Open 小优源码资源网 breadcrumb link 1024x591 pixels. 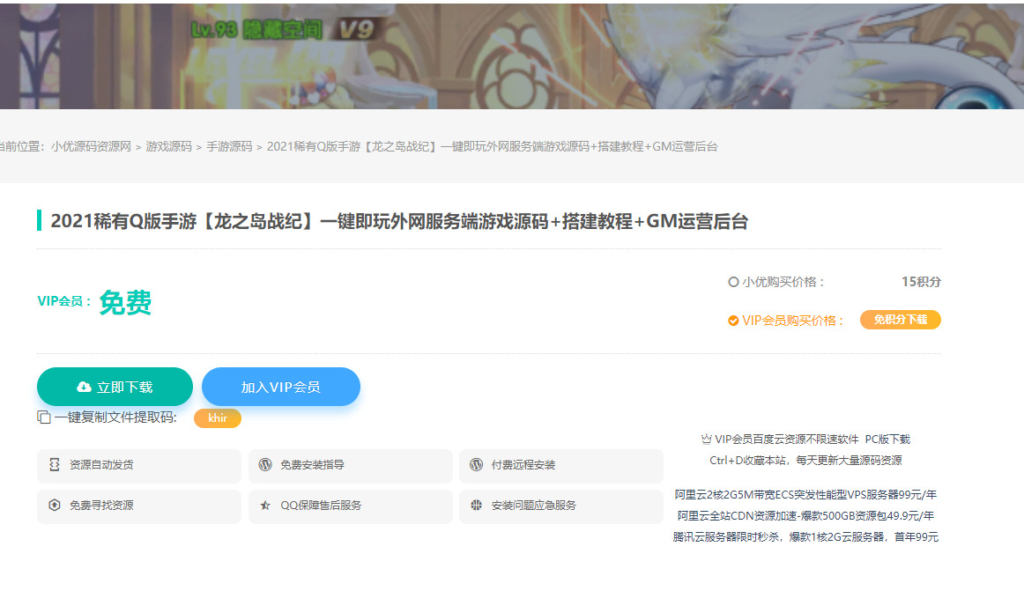tap(91, 146)
